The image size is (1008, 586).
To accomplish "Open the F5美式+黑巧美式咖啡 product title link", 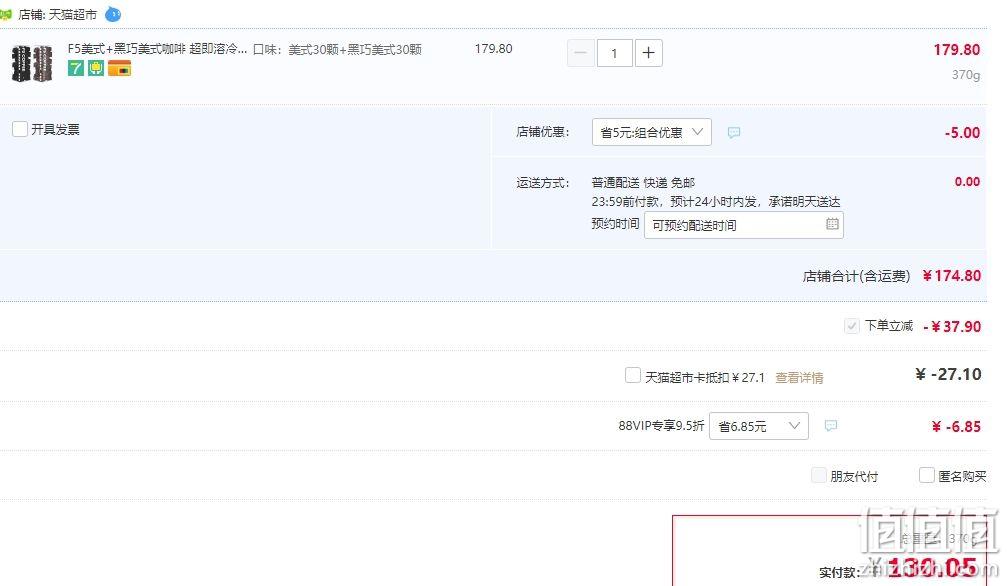I will pyautogui.click(x=157, y=49).
